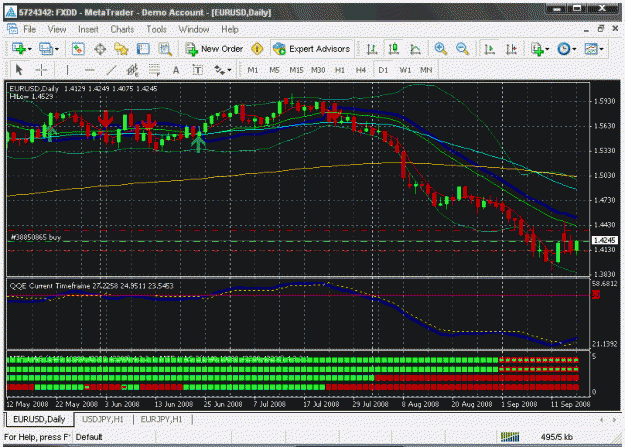Toggle the candlestick chart mode
Screen dimensions: 625x447
coord(394,49)
